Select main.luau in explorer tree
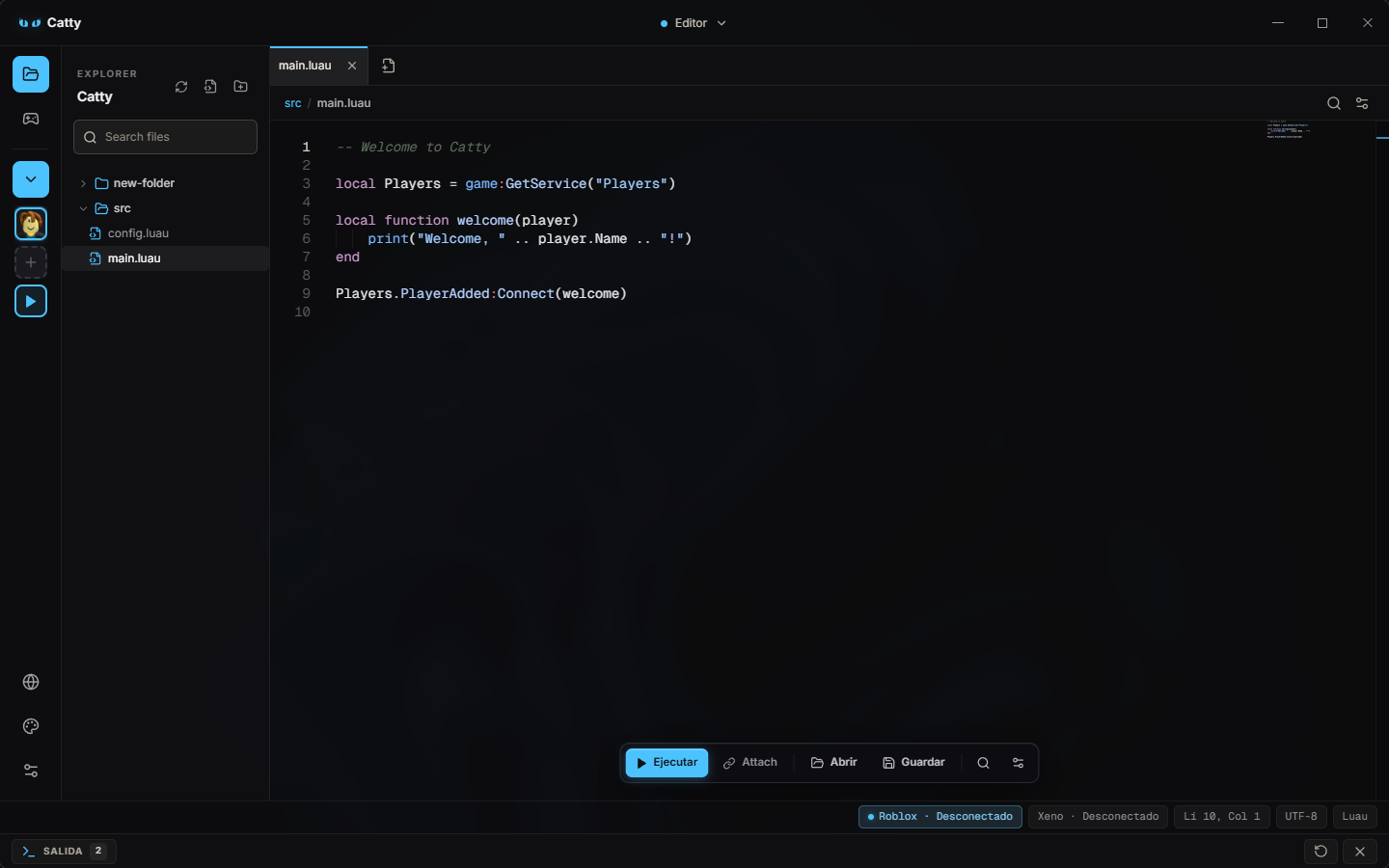The height and width of the screenshot is (868, 1389). (x=165, y=258)
